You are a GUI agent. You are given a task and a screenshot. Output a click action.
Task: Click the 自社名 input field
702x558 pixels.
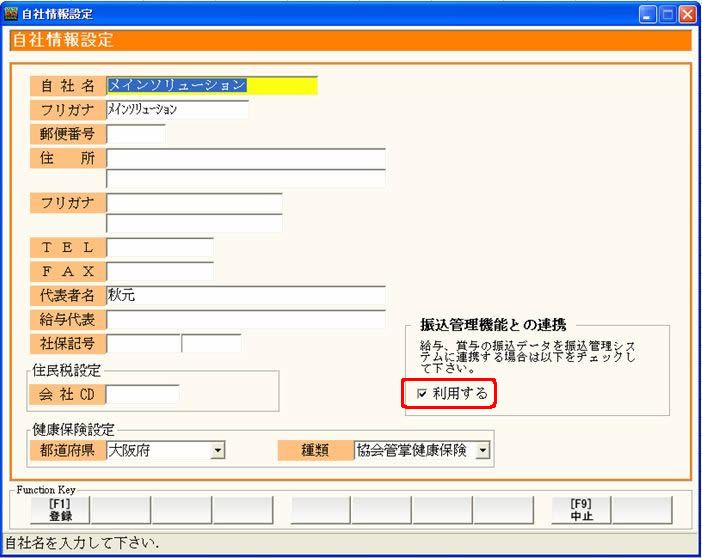[211, 86]
